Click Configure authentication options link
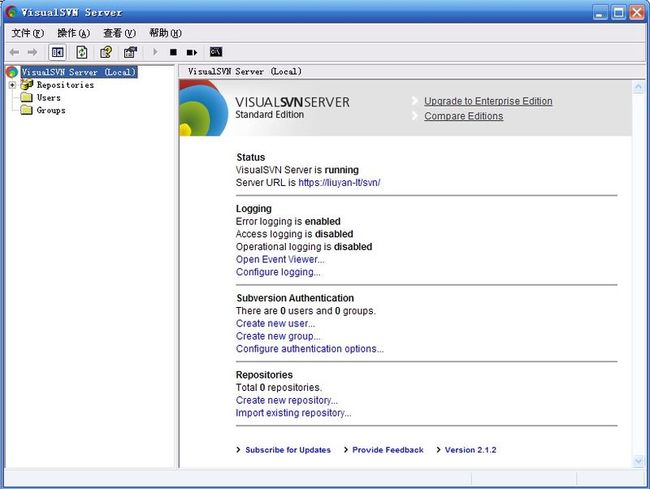 (x=310, y=349)
